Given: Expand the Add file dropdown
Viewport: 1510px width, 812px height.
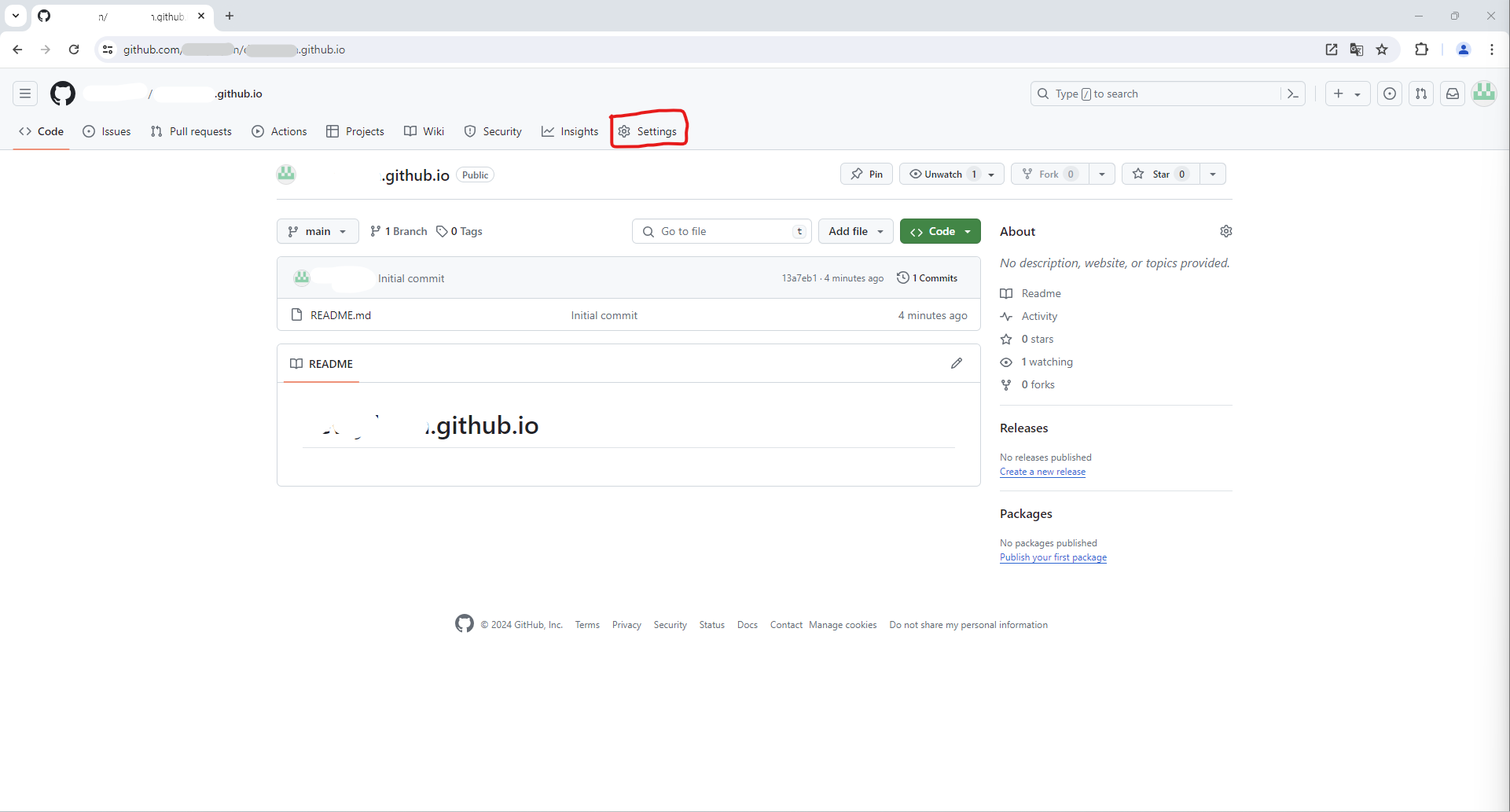Looking at the screenshot, I should tap(856, 231).
